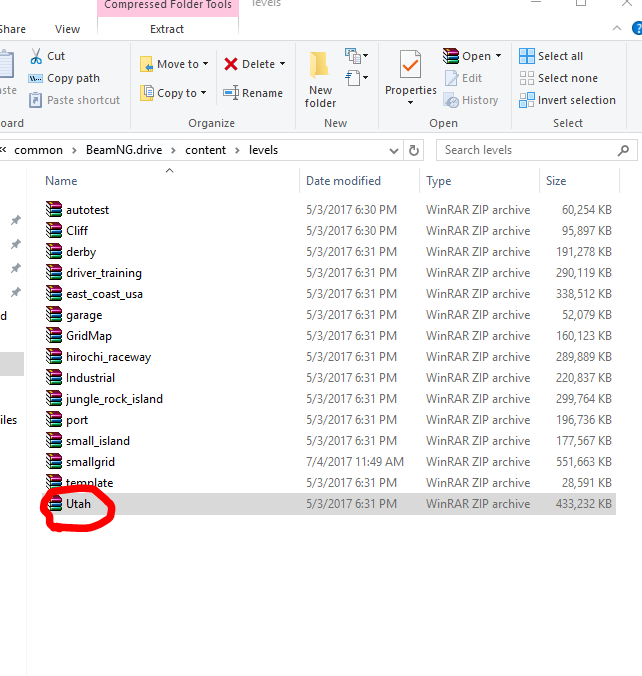642x676 pixels.
Task: Expand the Copy to dropdown arrow
Action: (204, 93)
